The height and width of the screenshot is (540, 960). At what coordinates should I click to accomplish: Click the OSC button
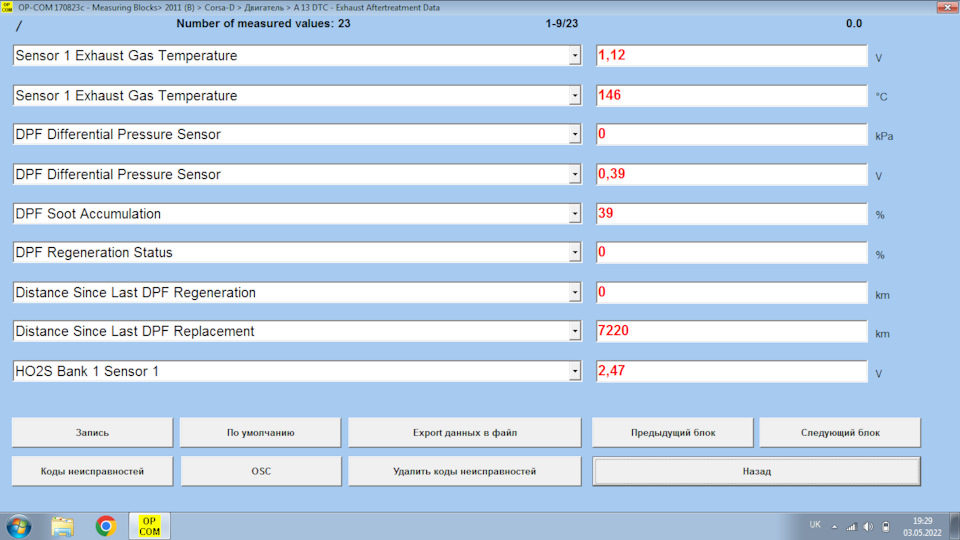point(261,471)
